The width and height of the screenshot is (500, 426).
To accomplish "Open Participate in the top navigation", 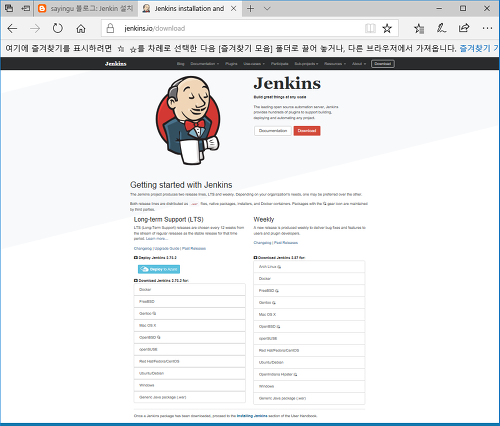I will coord(279,64).
